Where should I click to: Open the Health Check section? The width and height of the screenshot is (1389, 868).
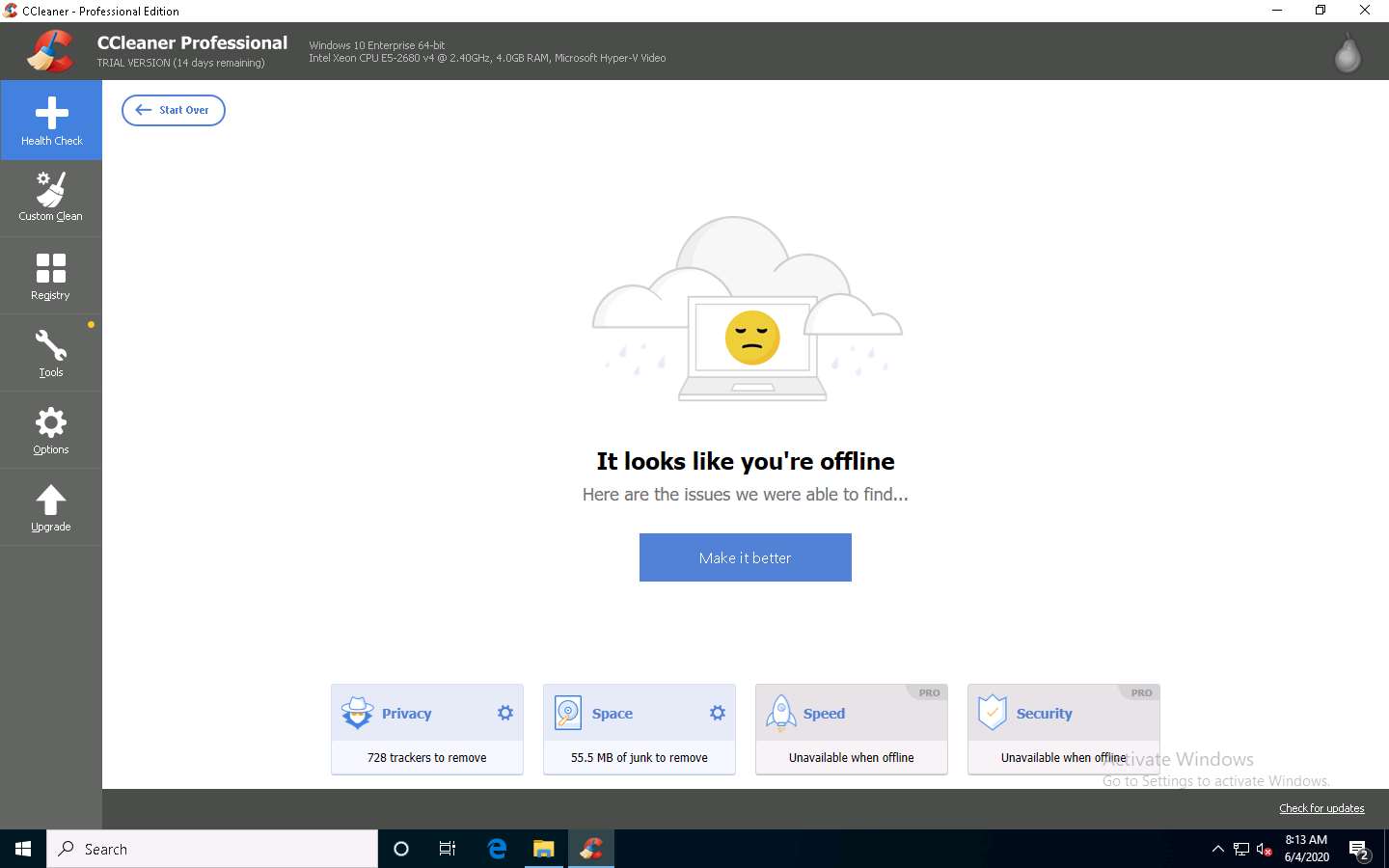pyautogui.click(x=51, y=120)
